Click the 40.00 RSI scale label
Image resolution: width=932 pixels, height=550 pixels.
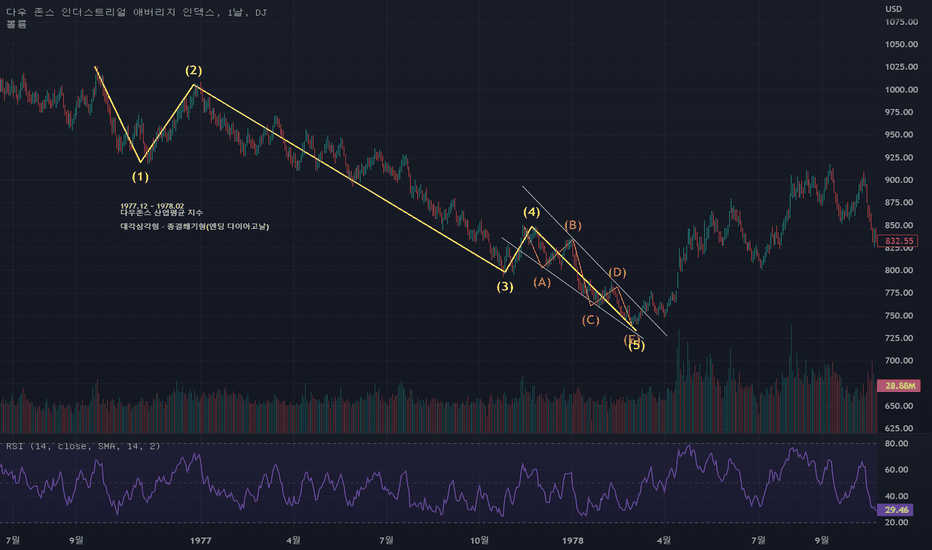(x=896, y=496)
